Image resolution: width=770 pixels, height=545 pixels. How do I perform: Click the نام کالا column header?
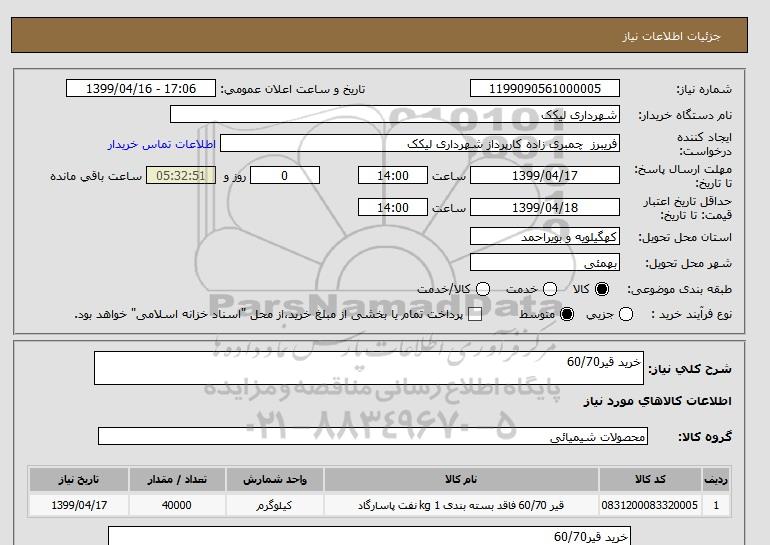[461, 479]
